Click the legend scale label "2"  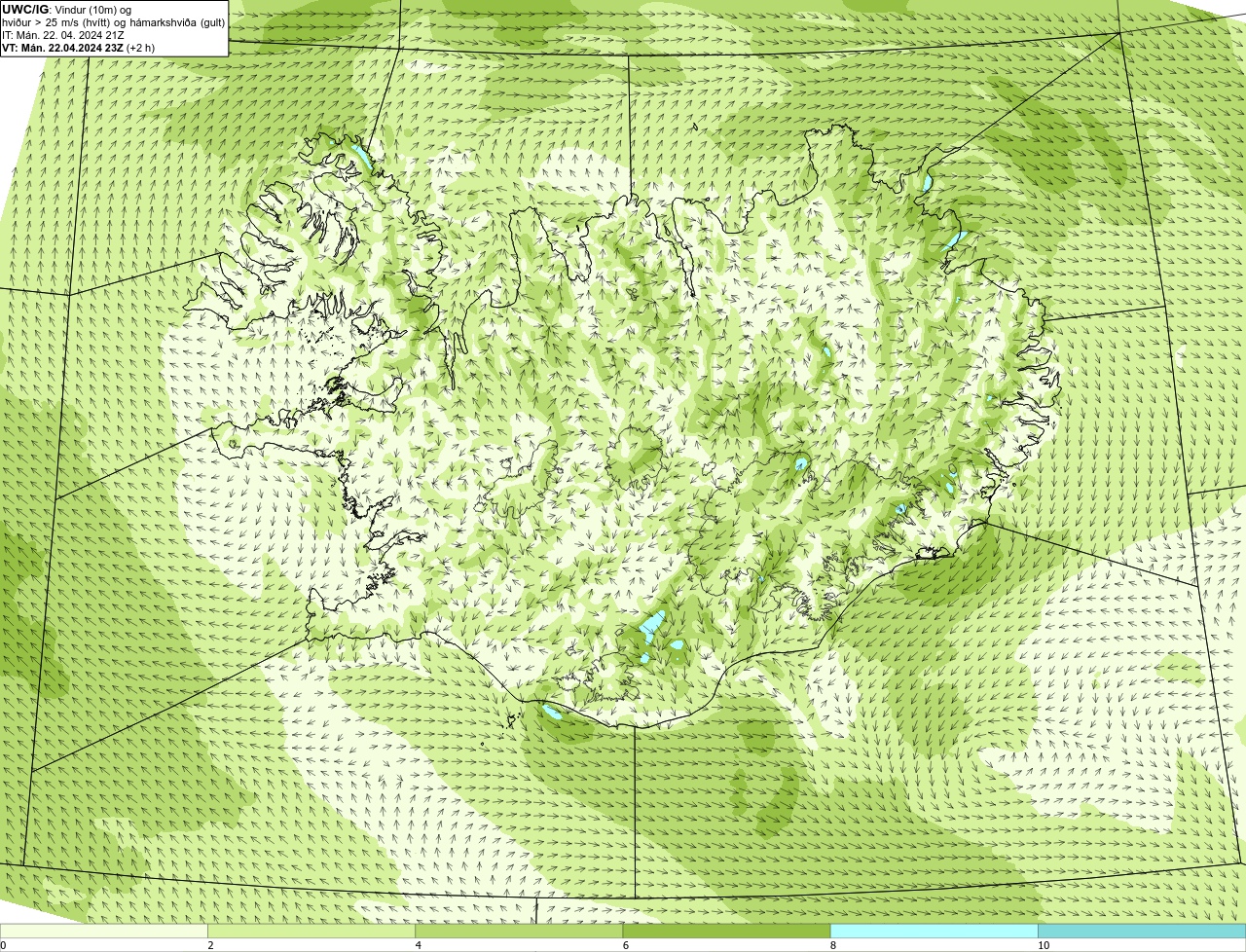pos(210,945)
